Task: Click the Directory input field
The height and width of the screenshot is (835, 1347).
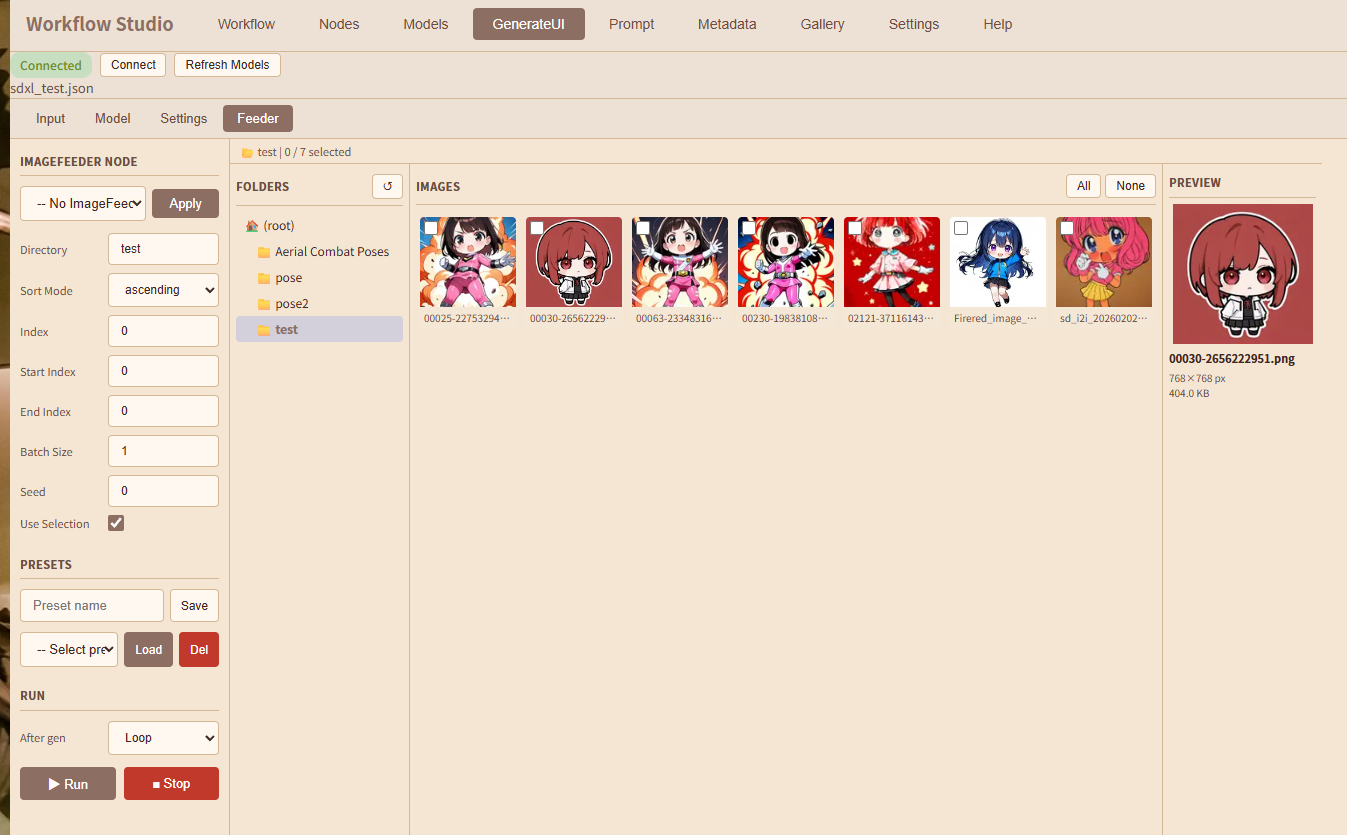Action: pos(163,249)
